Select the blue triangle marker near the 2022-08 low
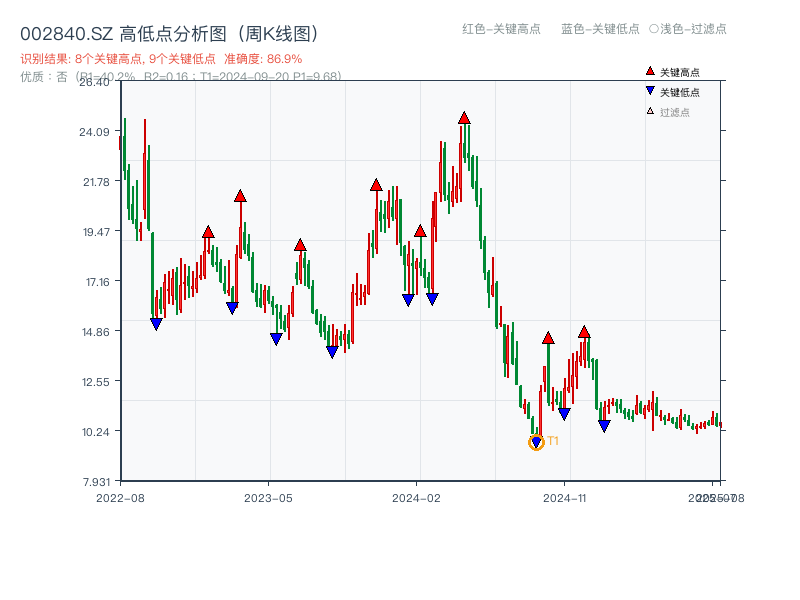800x600 pixels. [156, 322]
